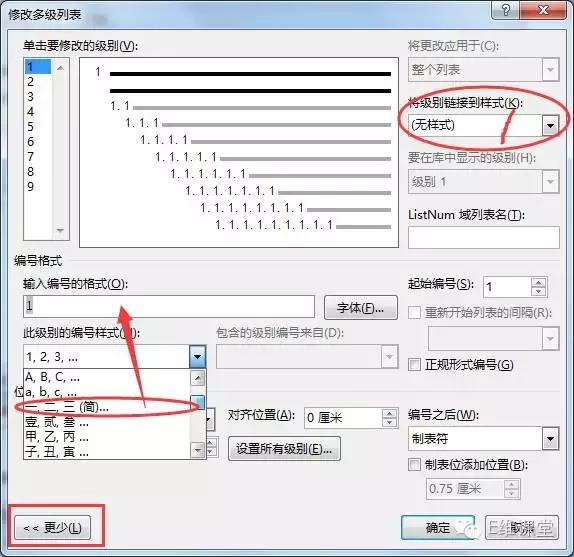
Task: Increase 起始编号 with the up arrow
Action: [538, 283]
